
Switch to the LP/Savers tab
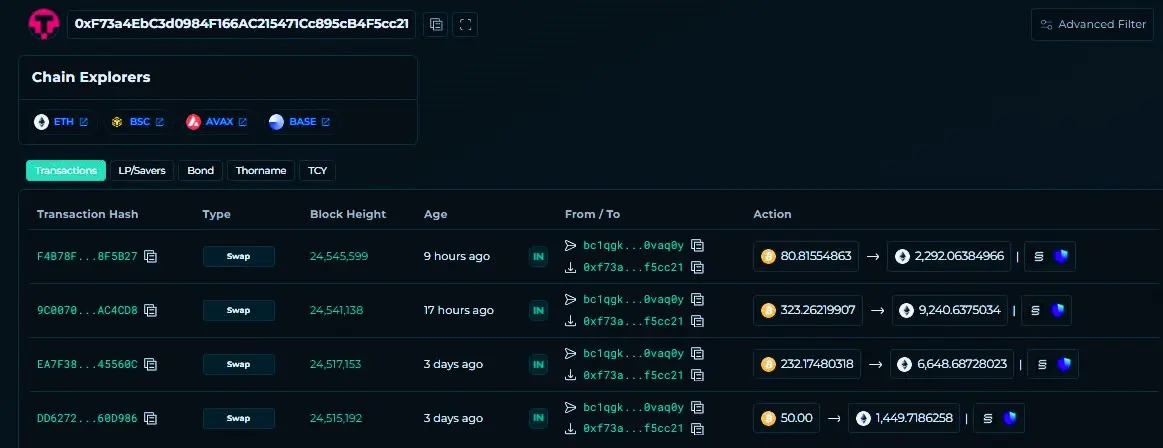142,171
